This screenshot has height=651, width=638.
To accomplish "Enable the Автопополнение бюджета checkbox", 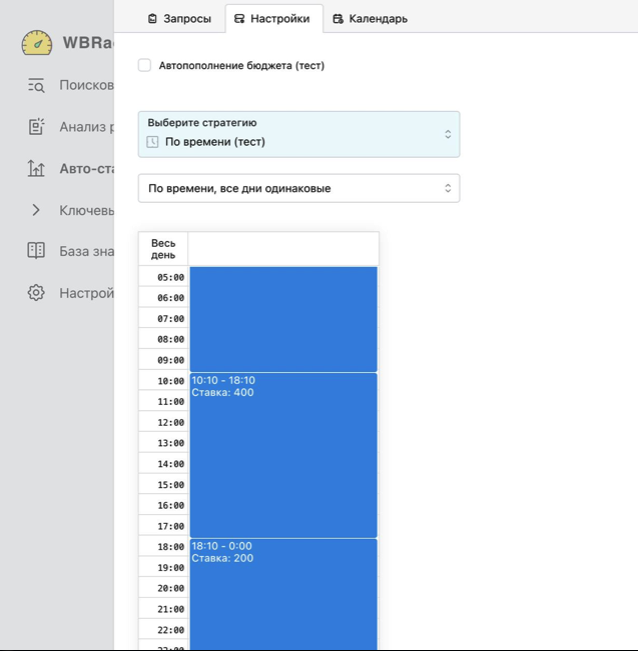I will point(144,65).
